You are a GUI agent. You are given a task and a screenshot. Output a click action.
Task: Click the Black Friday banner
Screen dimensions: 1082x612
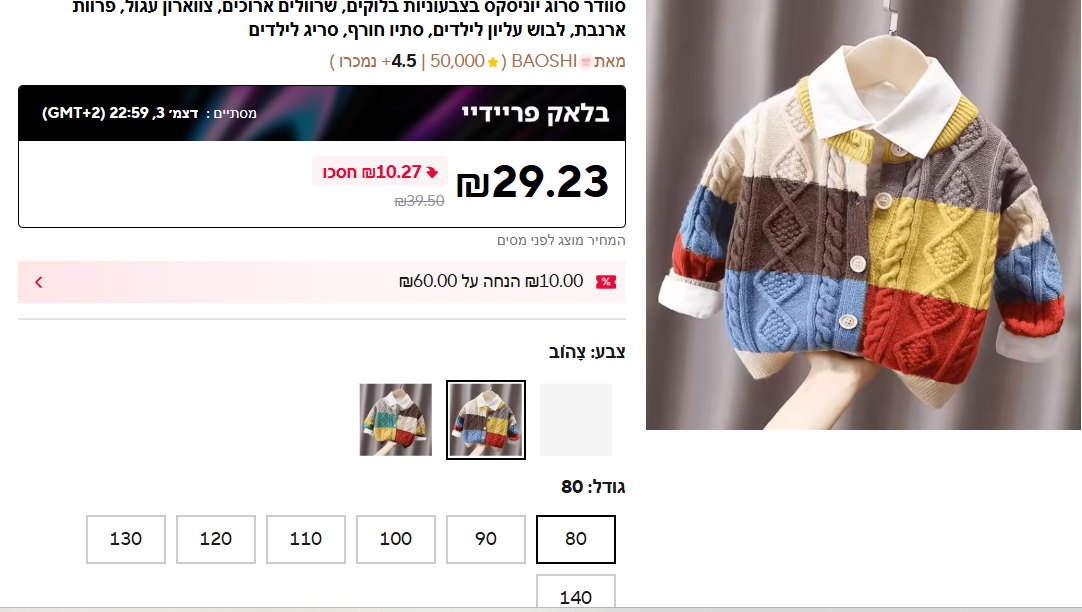click(x=322, y=113)
